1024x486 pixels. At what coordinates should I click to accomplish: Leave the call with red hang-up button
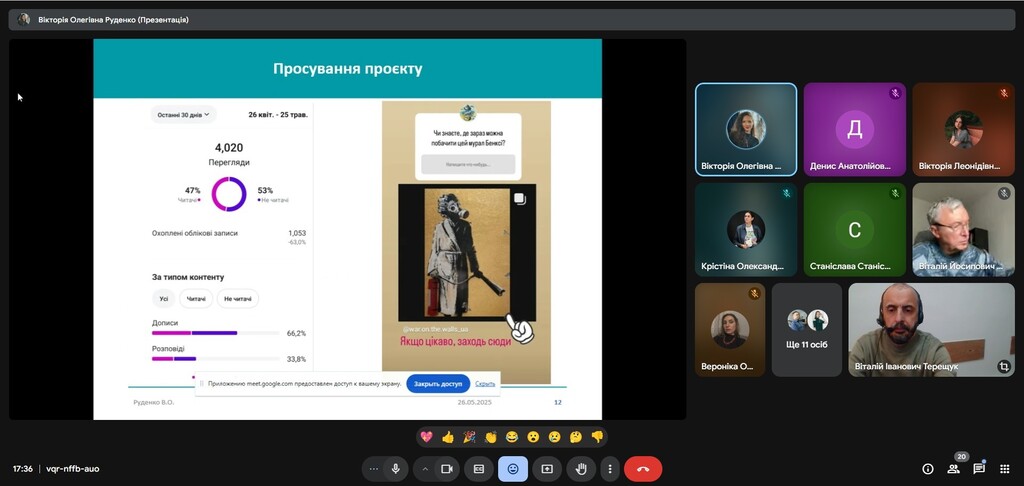643,468
